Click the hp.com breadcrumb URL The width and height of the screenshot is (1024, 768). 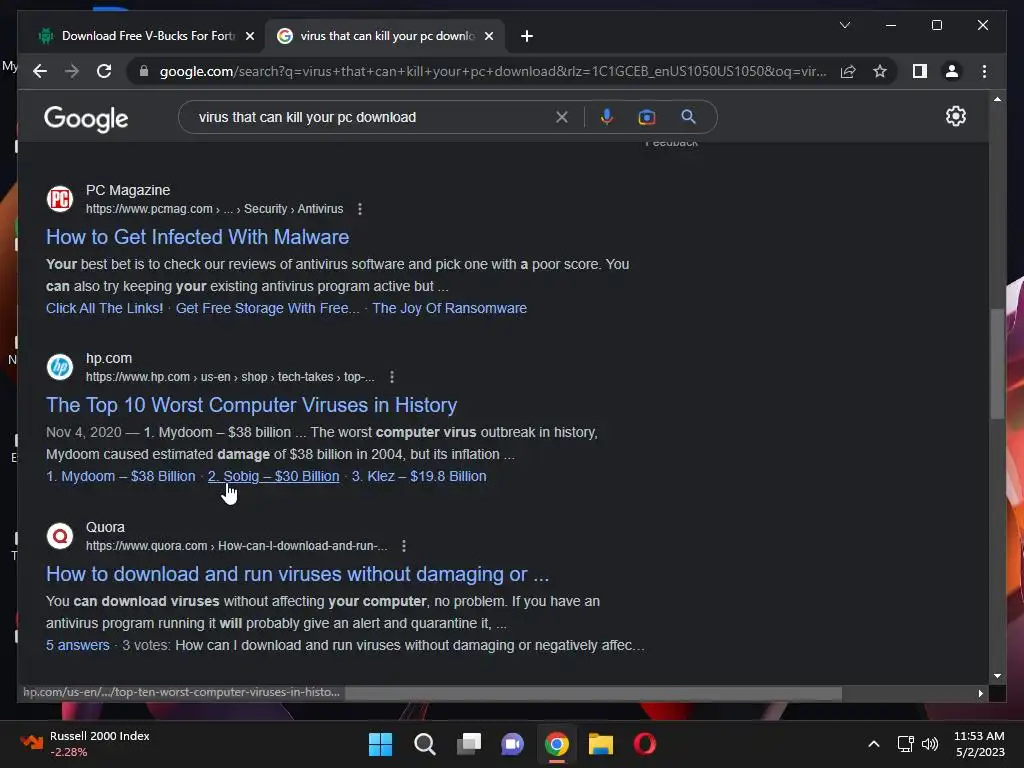click(230, 377)
